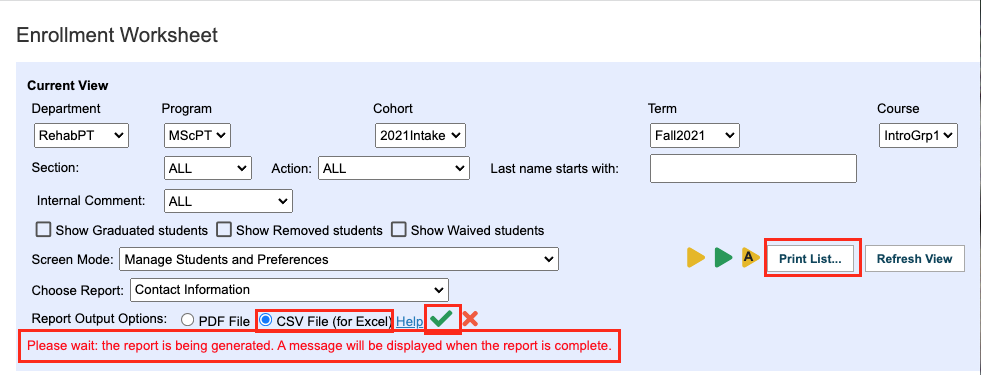
Task: Click the green arrow icon
Action: coord(723,258)
